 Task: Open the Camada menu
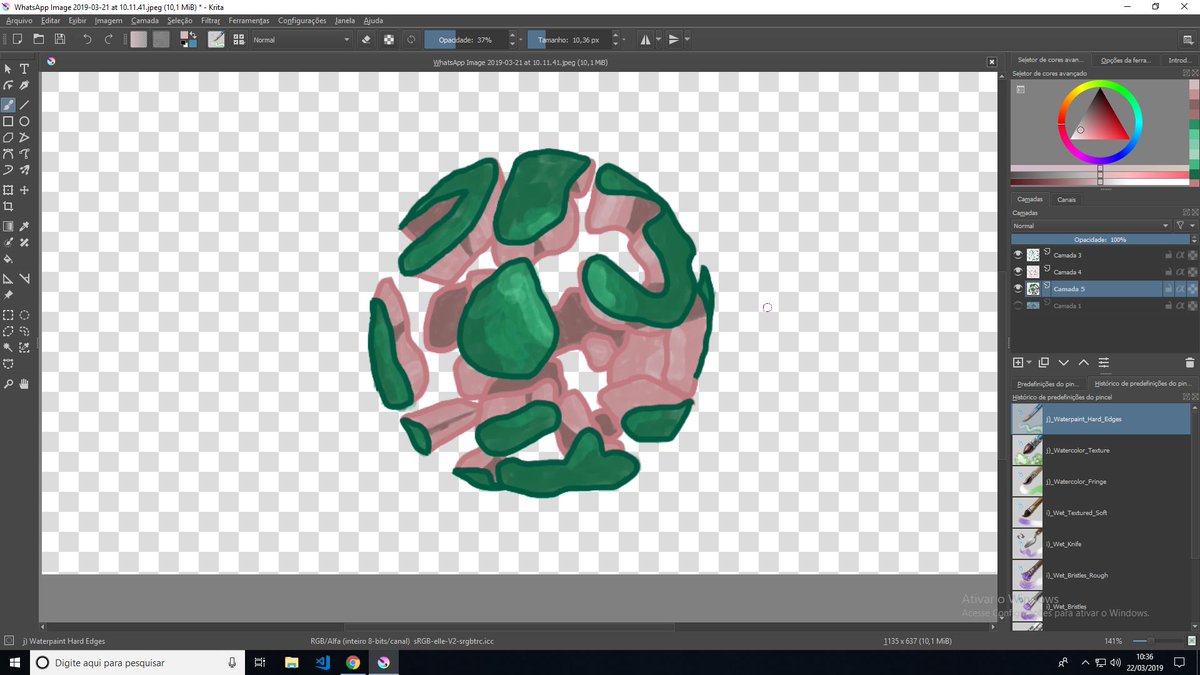[145, 20]
